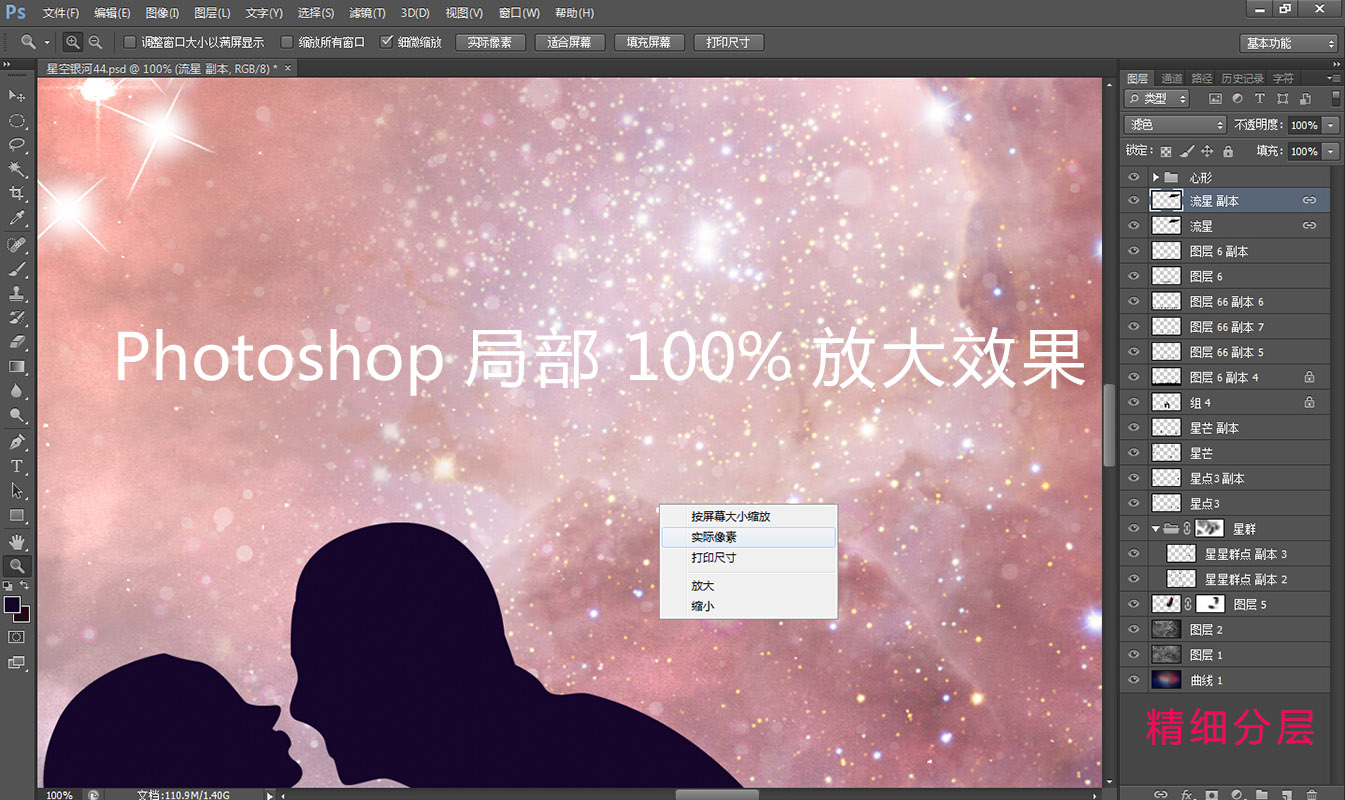1345x800 pixels.
Task: Click the 适合屏幕 button
Action: click(570, 42)
